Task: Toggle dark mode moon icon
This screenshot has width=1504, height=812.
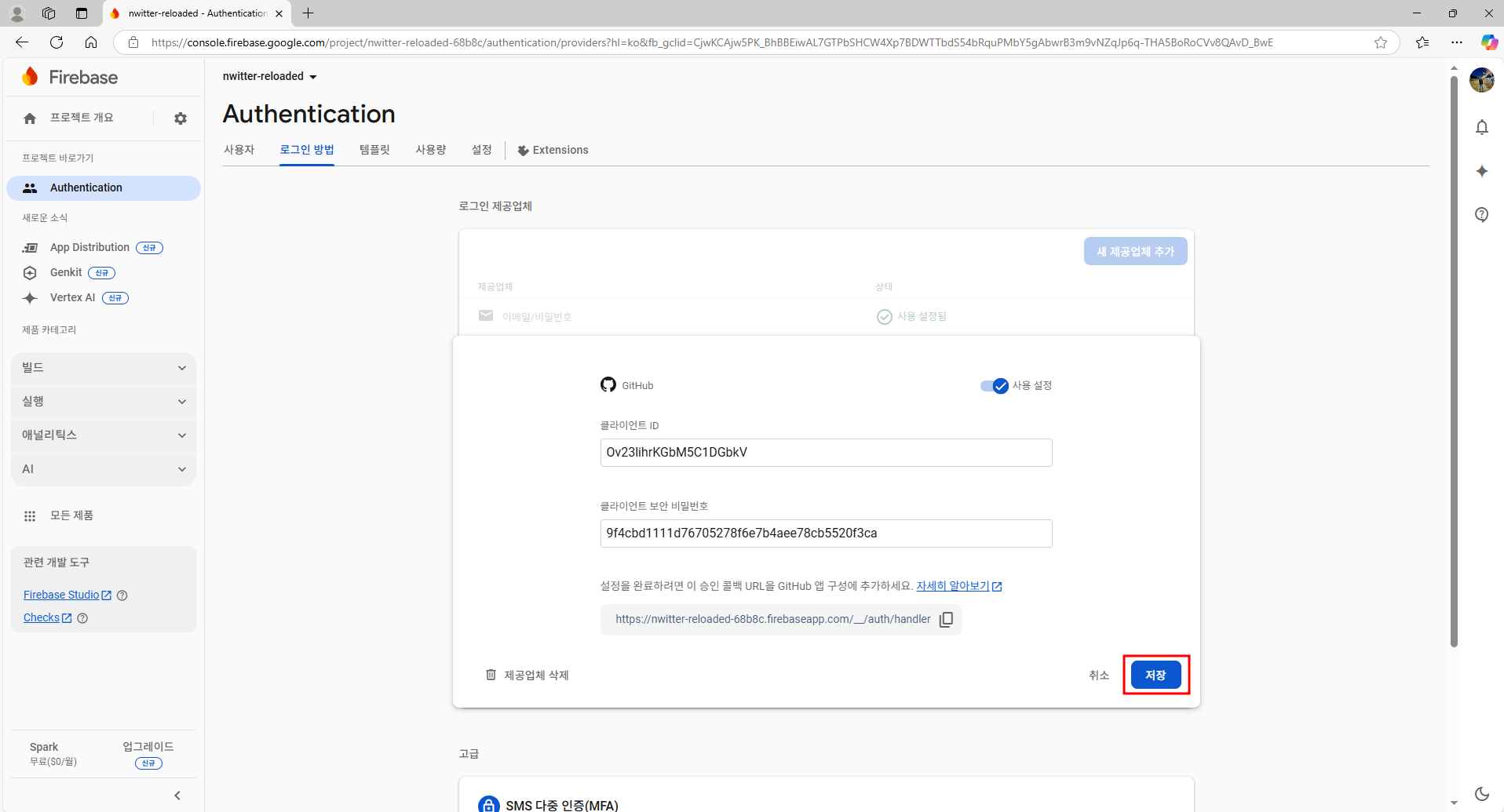Action: (x=1482, y=794)
